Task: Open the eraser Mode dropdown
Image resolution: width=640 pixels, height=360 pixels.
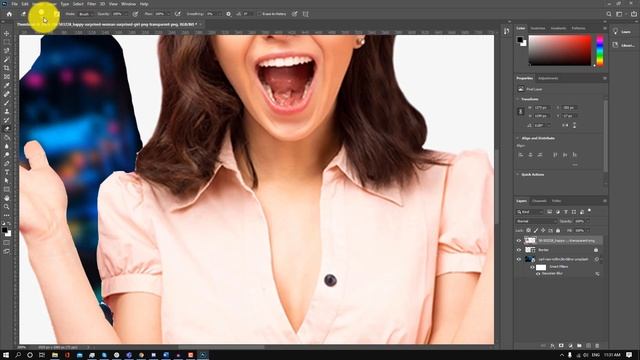Action: pos(85,14)
